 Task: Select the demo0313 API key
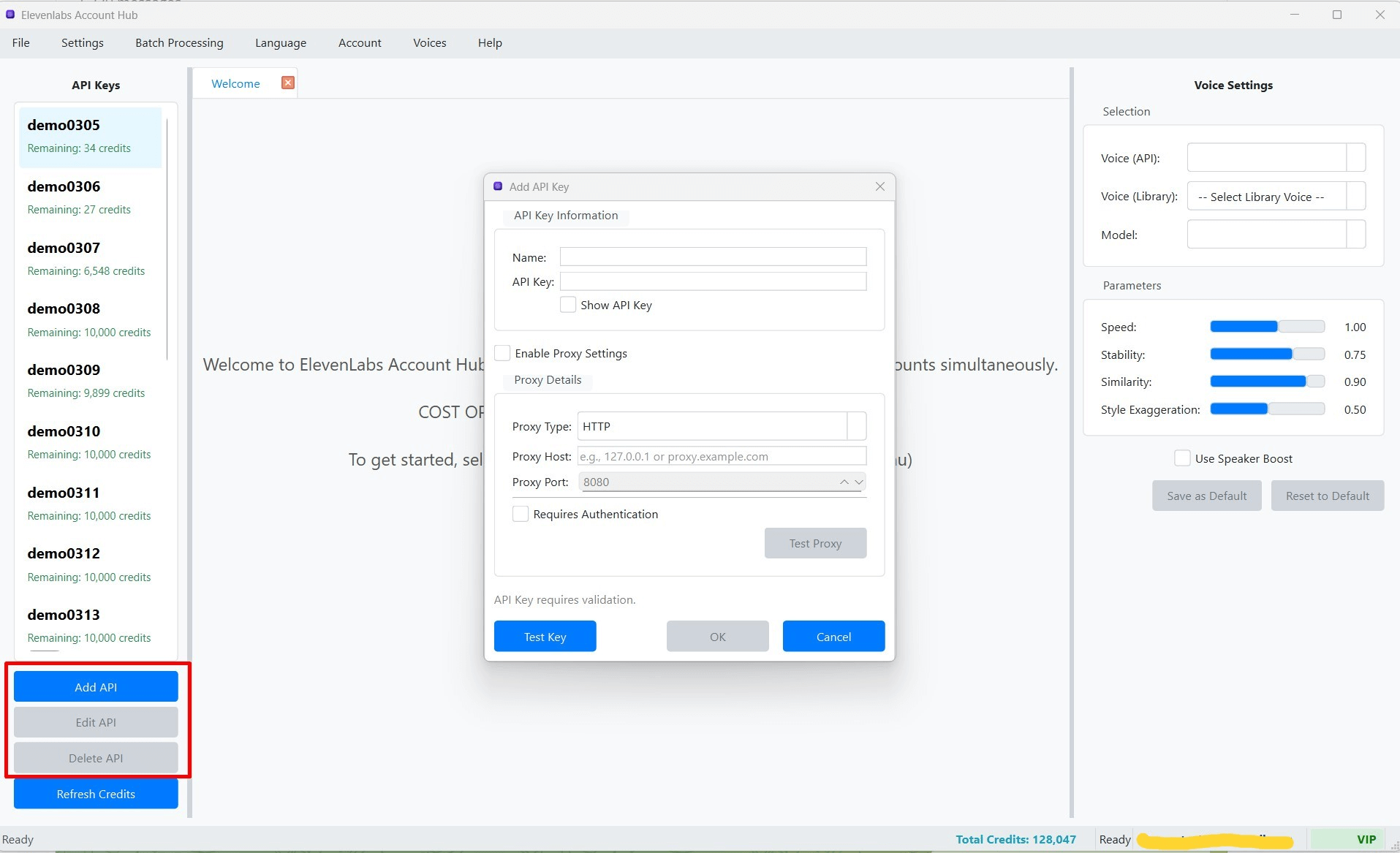pos(90,626)
